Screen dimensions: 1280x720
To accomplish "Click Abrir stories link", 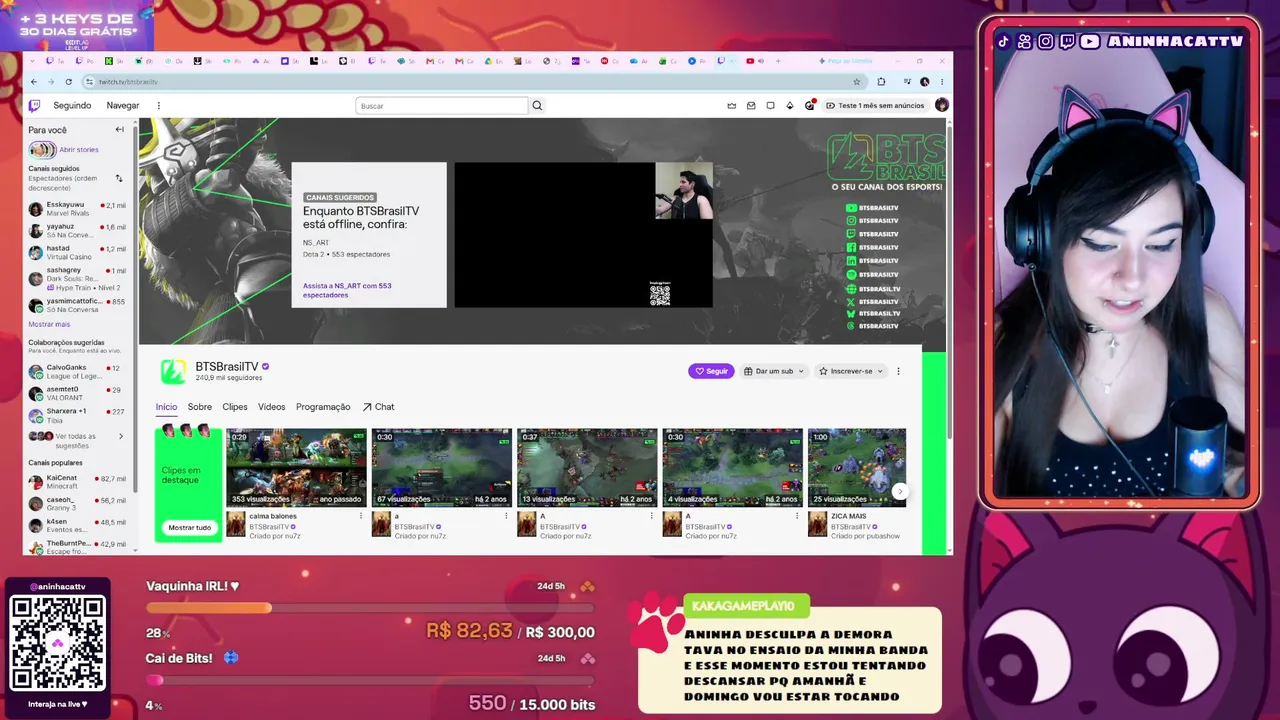I will click(79, 150).
